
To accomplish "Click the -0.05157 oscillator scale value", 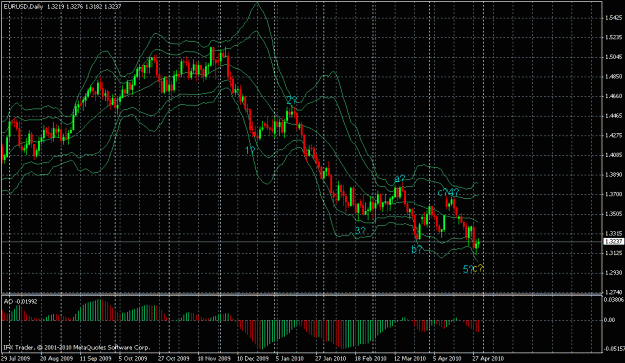I will (613, 349).
